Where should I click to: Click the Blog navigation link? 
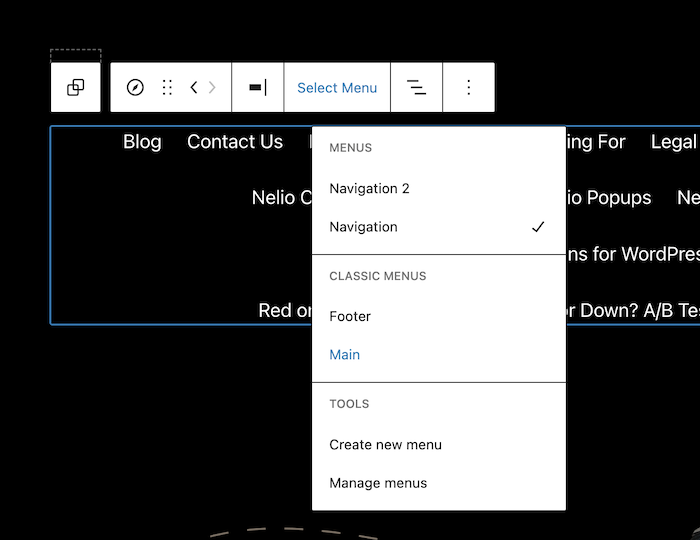pos(142,142)
